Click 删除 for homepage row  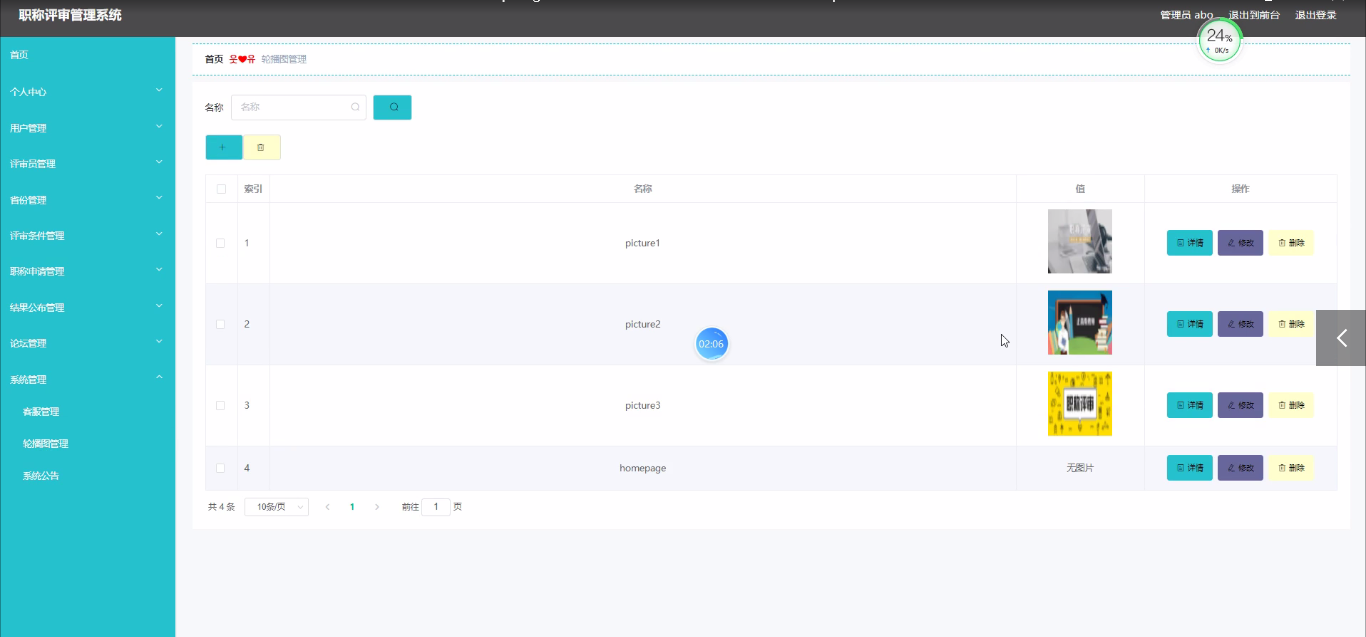[1291, 468]
